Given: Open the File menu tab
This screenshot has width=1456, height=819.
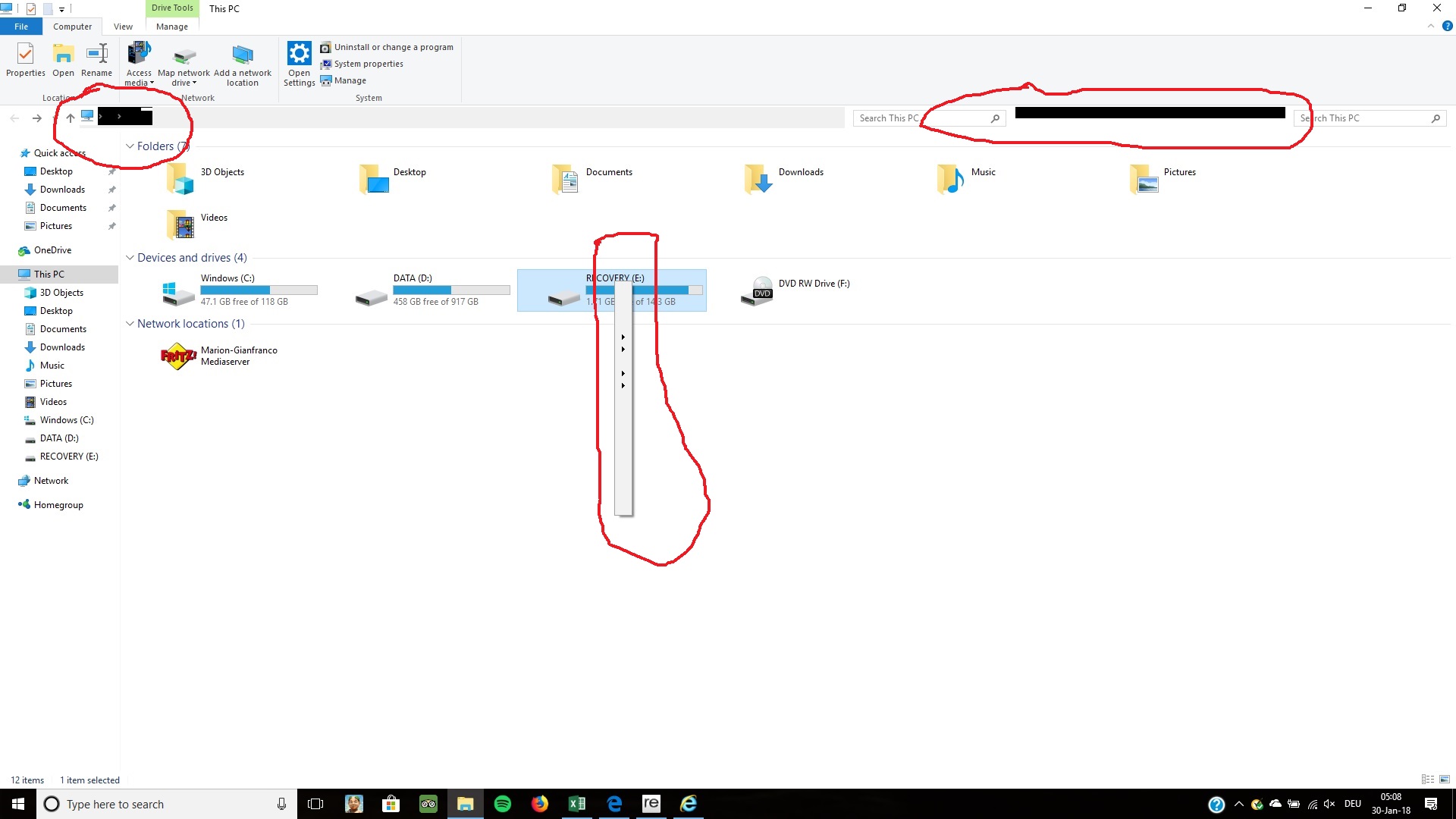Looking at the screenshot, I should pyautogui.click(x=21, y=27).
